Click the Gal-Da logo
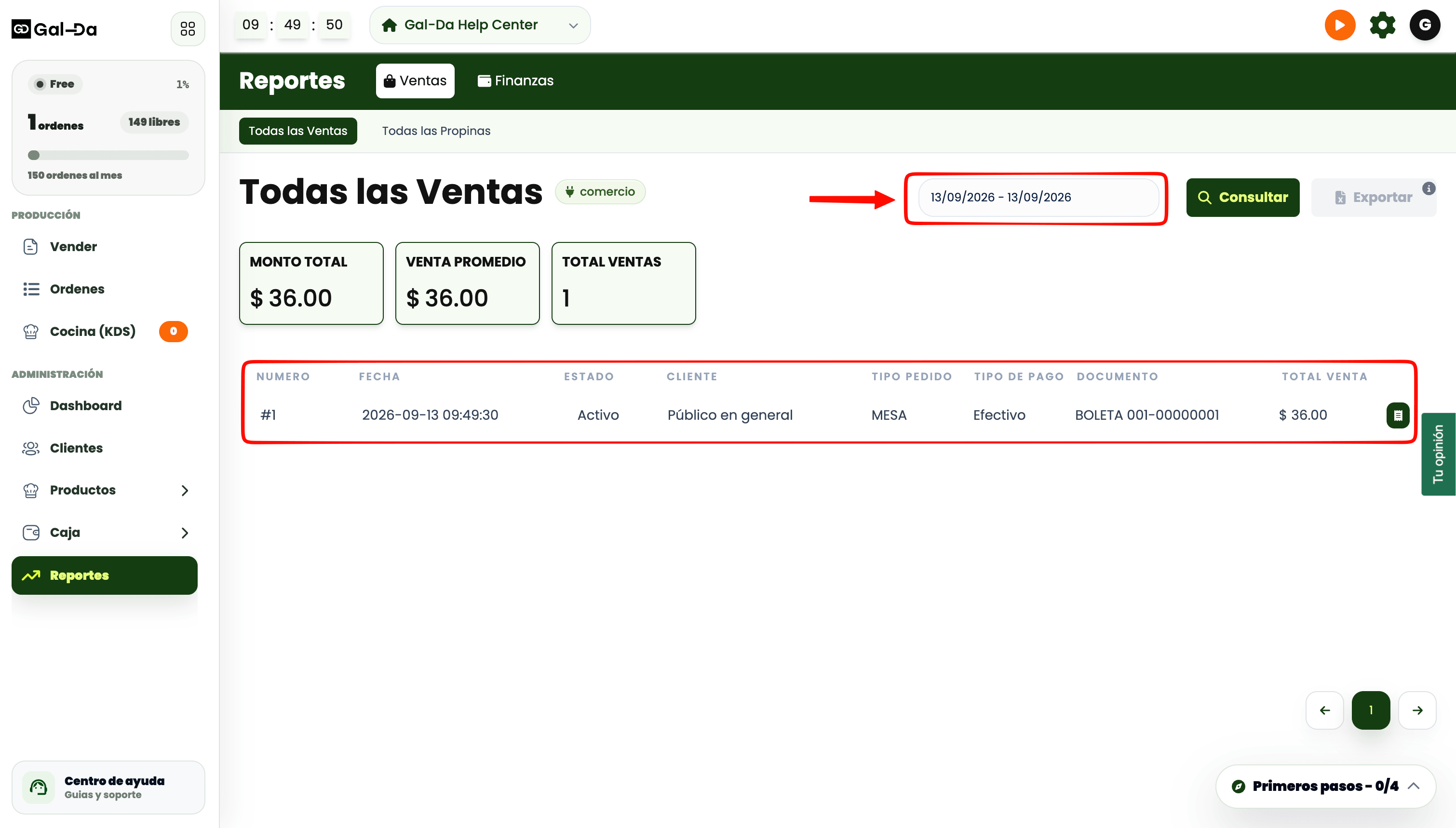 click(x=54, y=29)
